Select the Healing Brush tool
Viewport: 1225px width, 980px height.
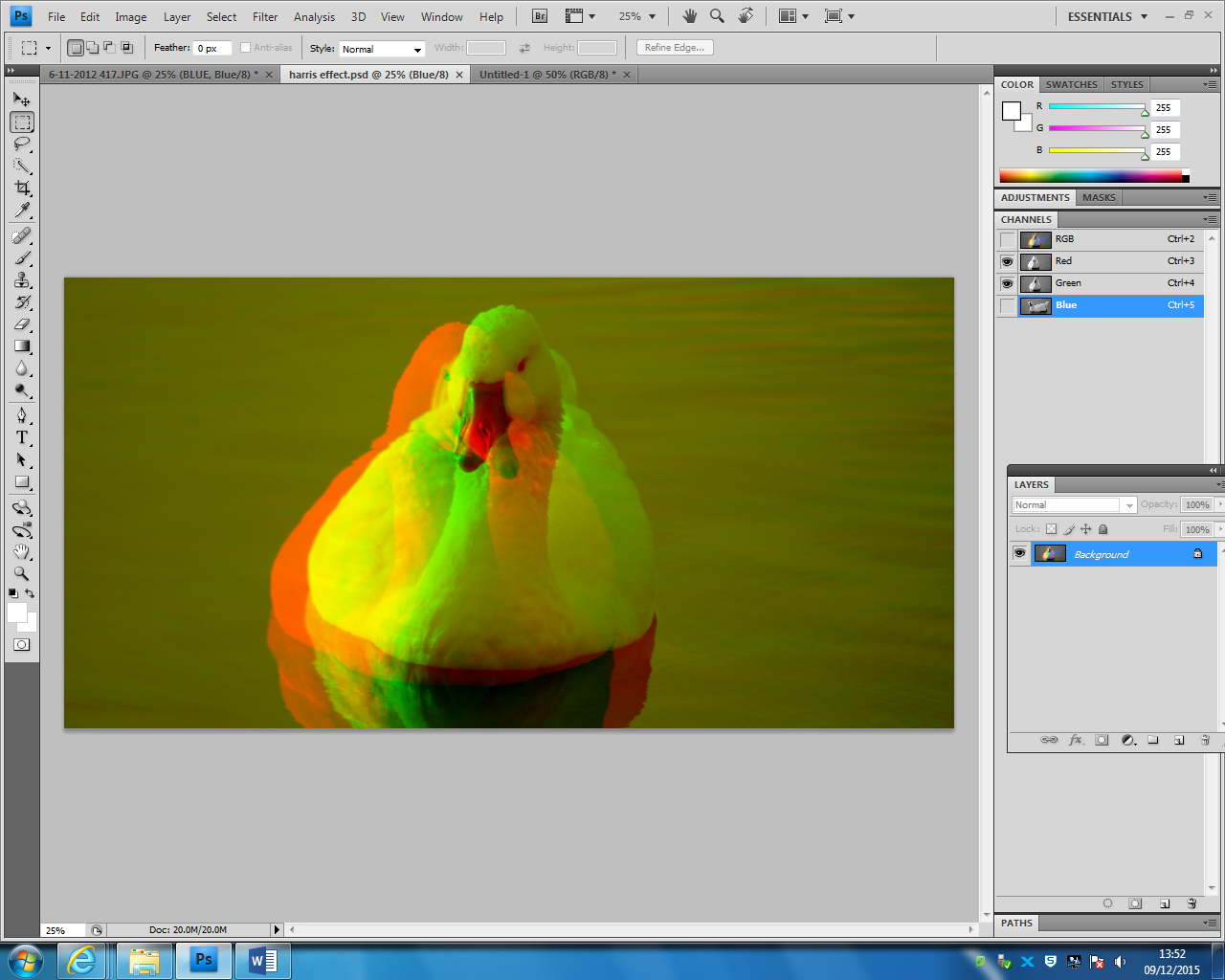[x=21, y=234]
